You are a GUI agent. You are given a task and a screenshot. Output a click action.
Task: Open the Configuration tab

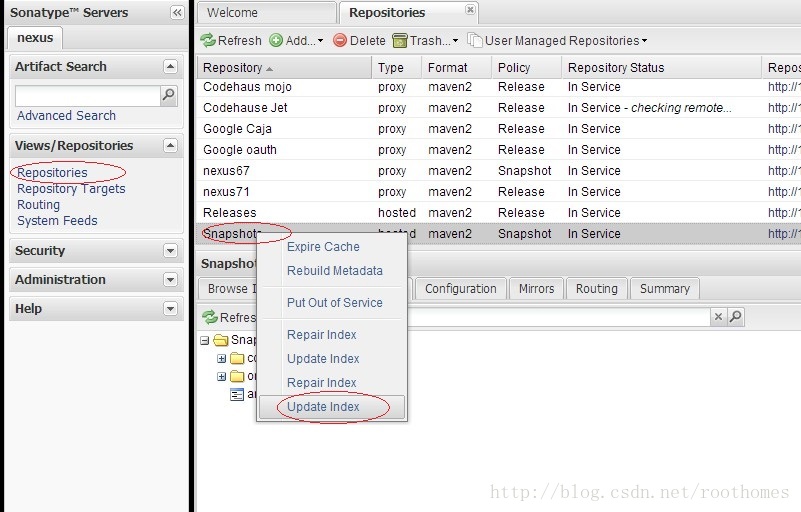point(460,289)
